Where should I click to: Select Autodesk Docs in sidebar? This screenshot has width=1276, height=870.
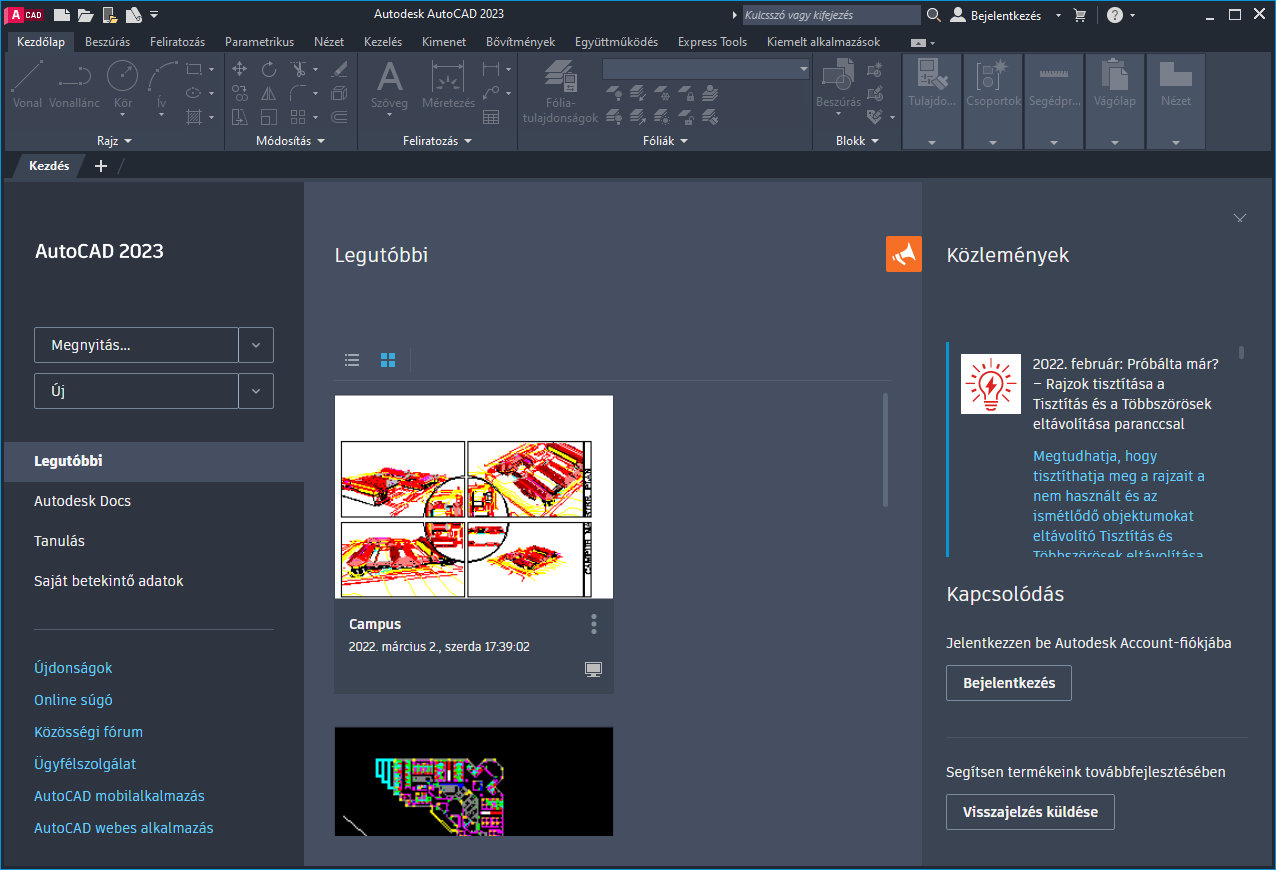[82, 501]
